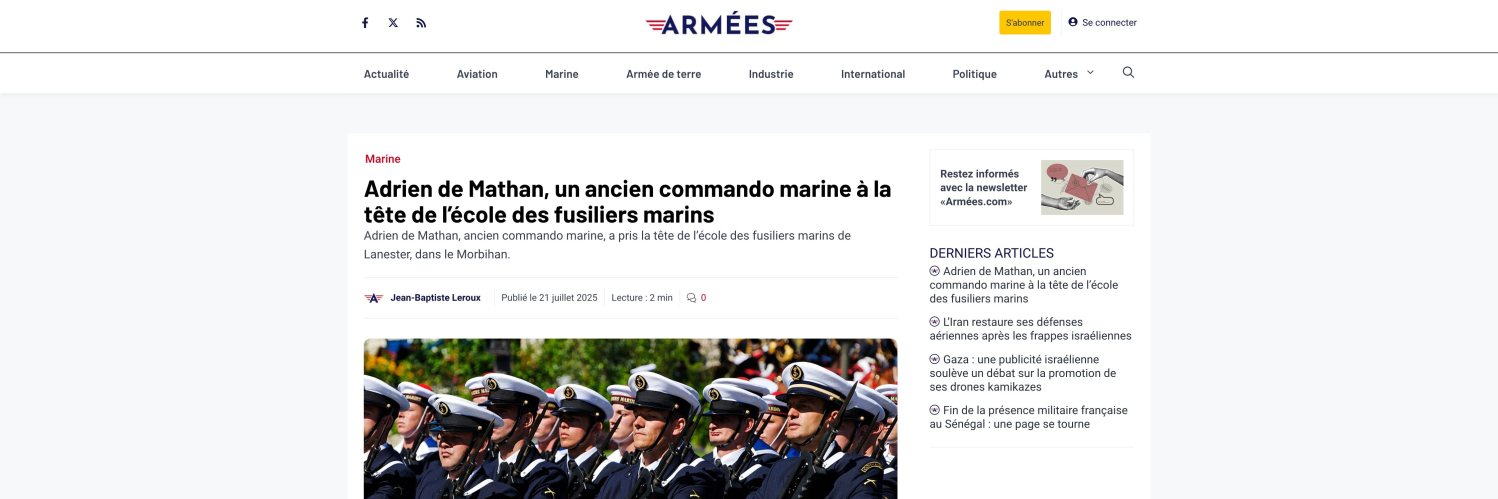Open the Politique navigation item

974,74
